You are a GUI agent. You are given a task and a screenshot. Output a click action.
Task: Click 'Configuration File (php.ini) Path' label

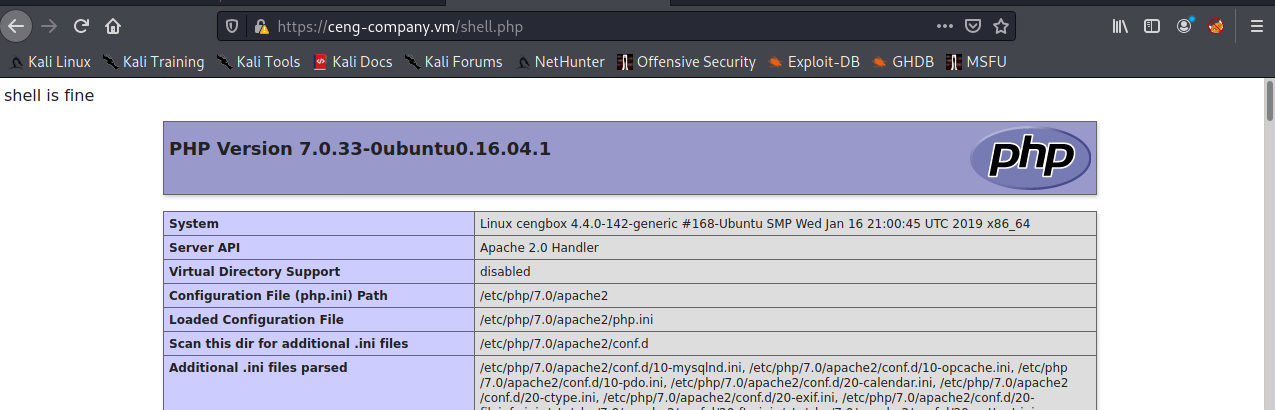(x=278, y=295)
